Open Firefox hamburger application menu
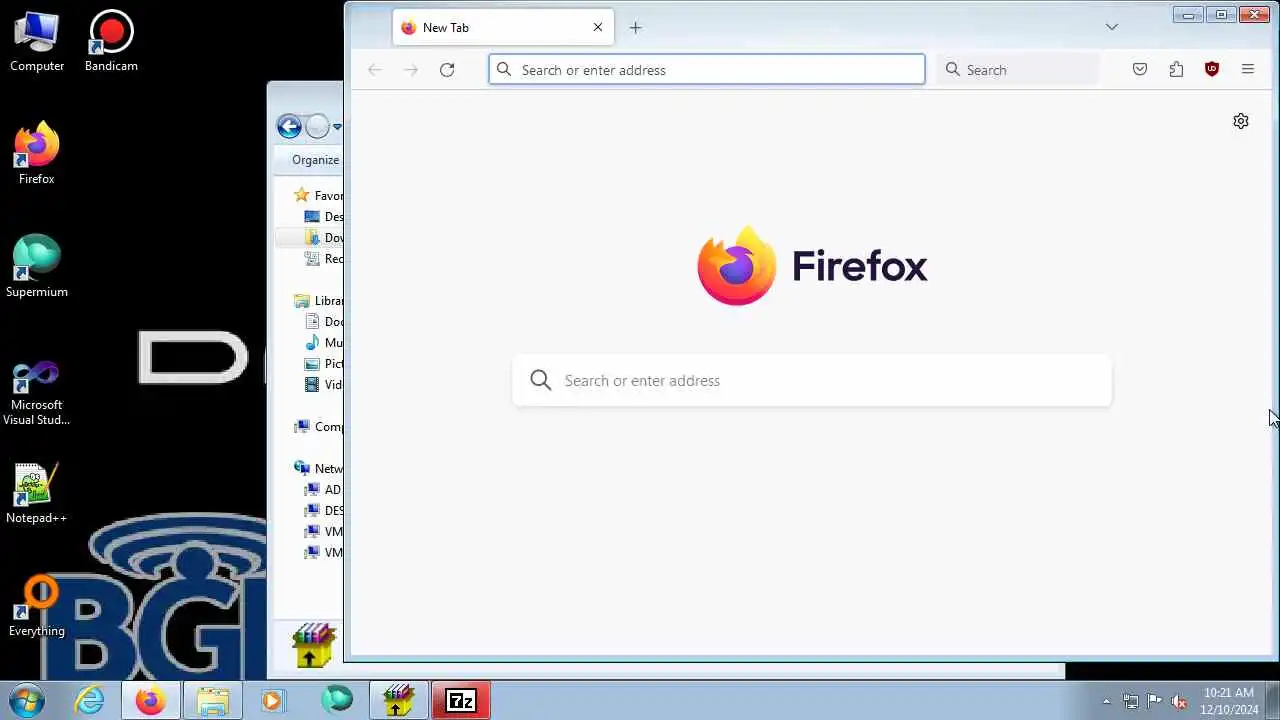 pyautogui.click(x=1248, y=70)
